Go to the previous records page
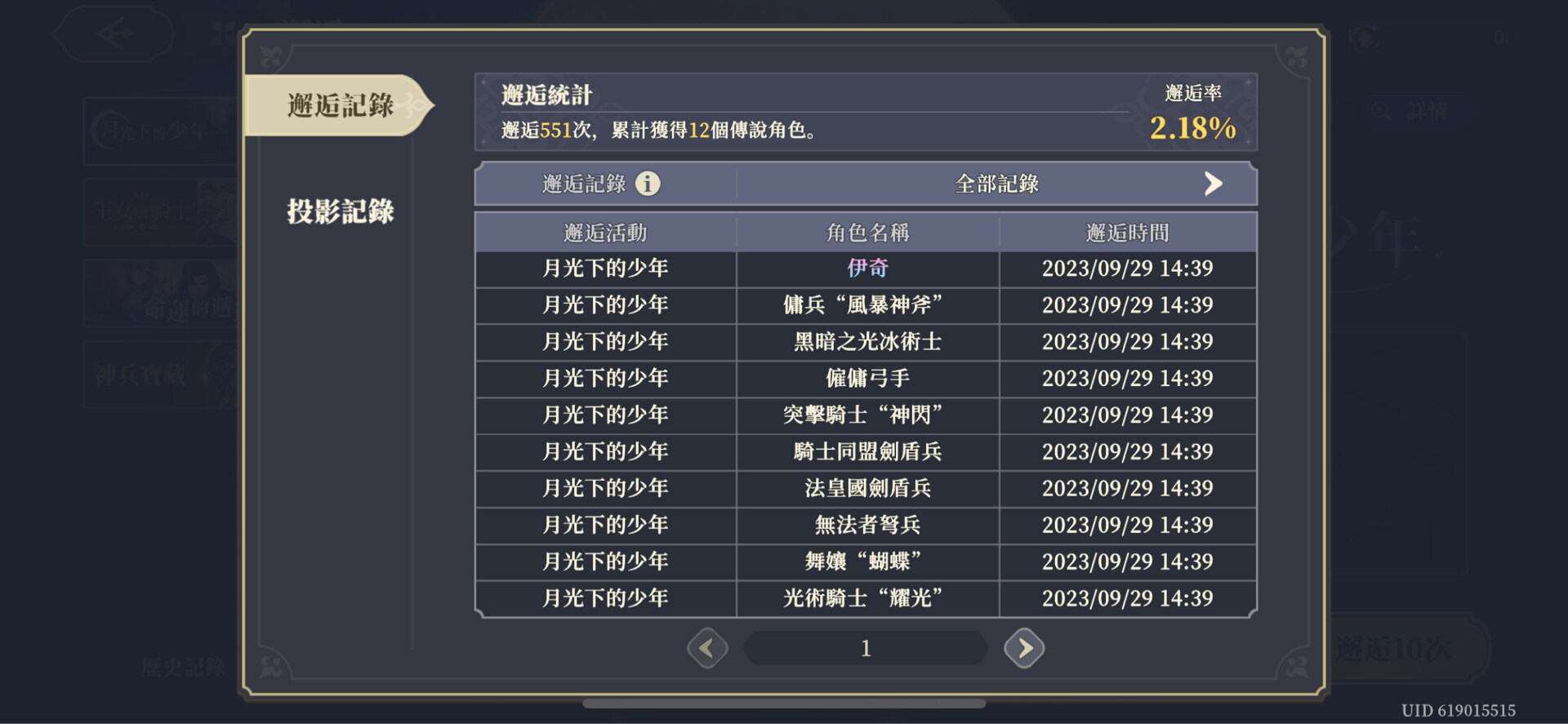Screen dimensions: 1568x724 click(707, 648)
